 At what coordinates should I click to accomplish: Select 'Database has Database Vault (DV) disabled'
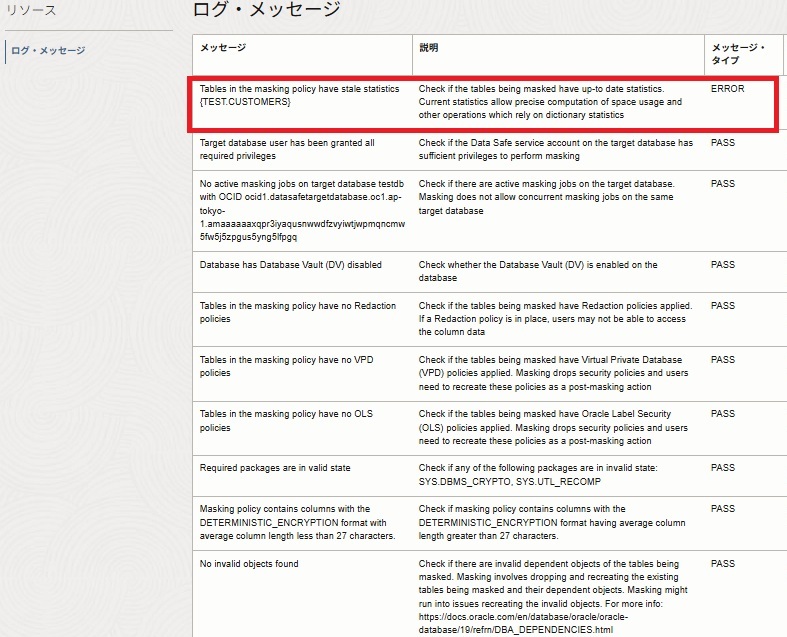[x=291, y=265]
